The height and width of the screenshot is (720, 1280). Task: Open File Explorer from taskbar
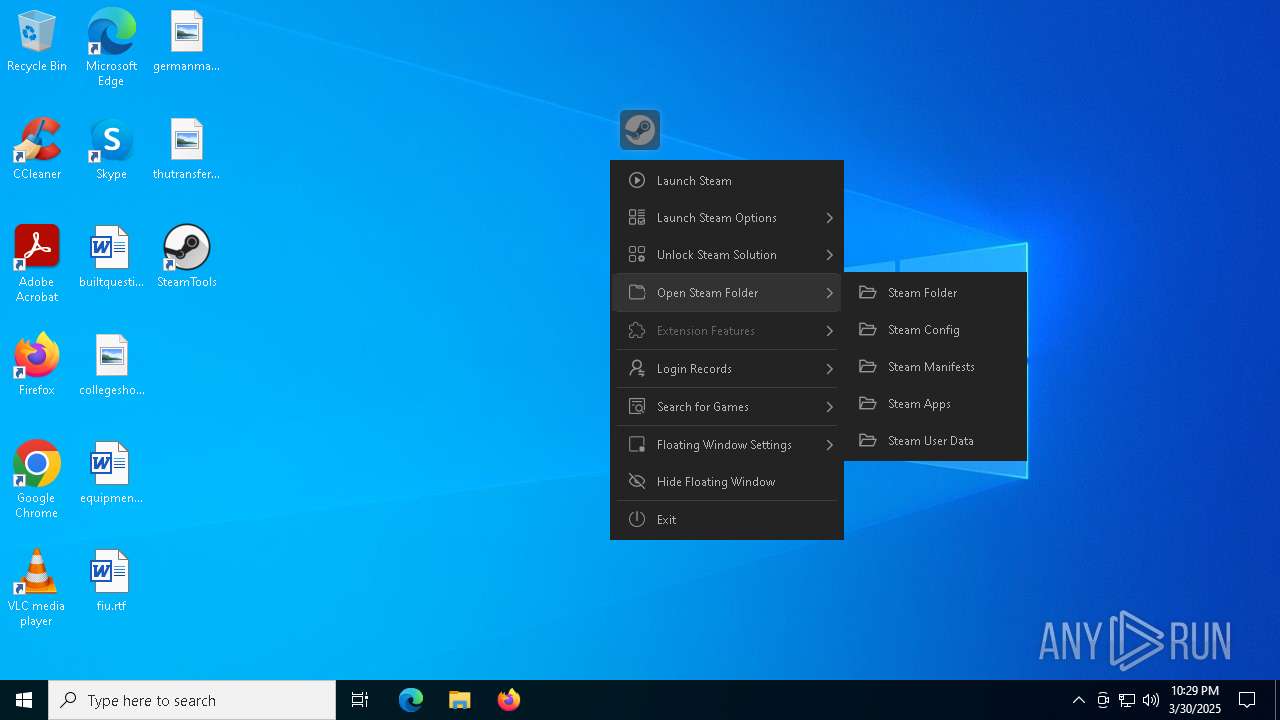point(459,700)
